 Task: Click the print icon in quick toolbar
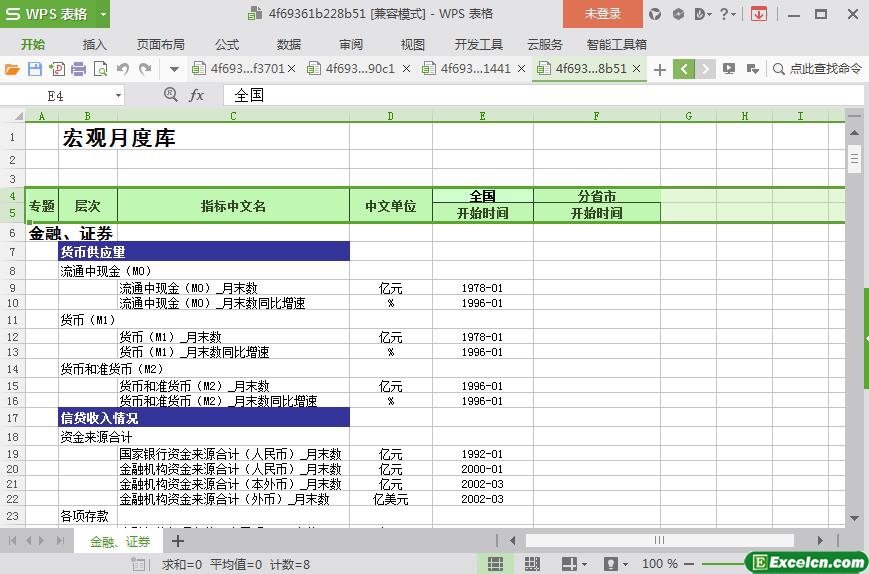coord(79,69)
